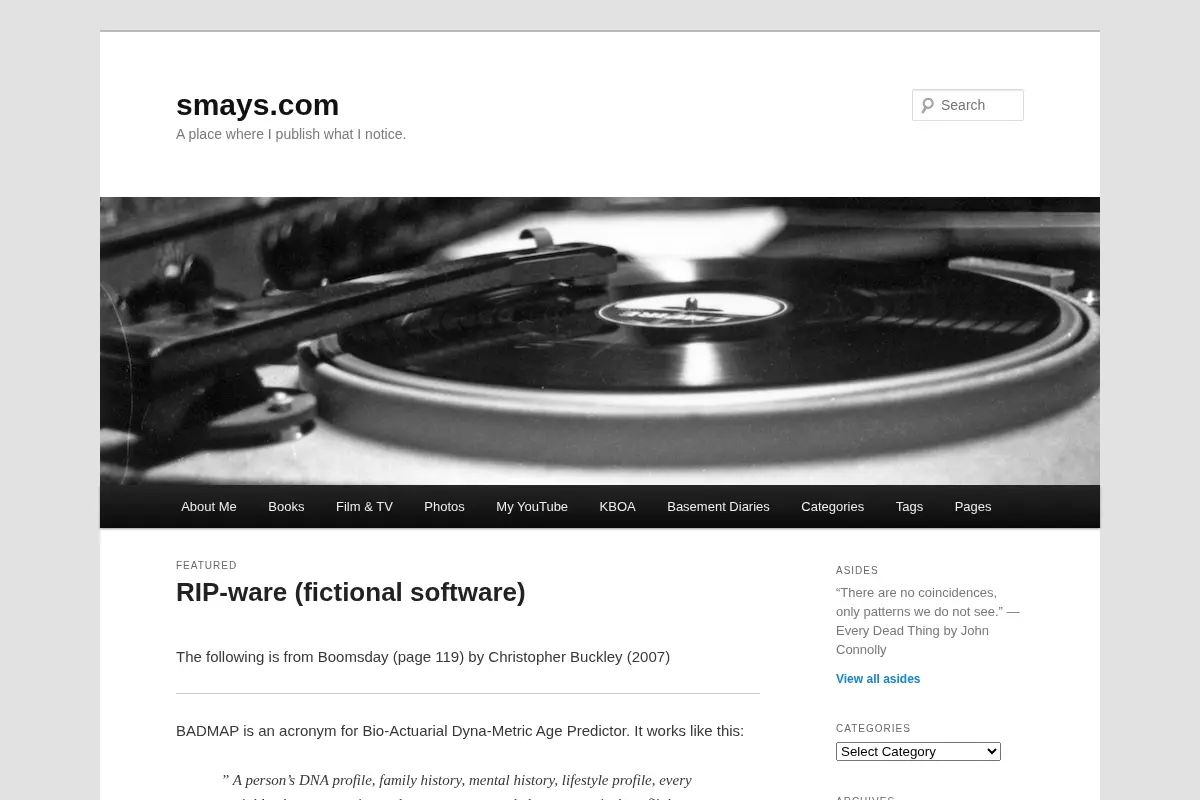1200x800 pixels.
Task: Open the My YouTube menu item
Action: (x=532, y=507)
